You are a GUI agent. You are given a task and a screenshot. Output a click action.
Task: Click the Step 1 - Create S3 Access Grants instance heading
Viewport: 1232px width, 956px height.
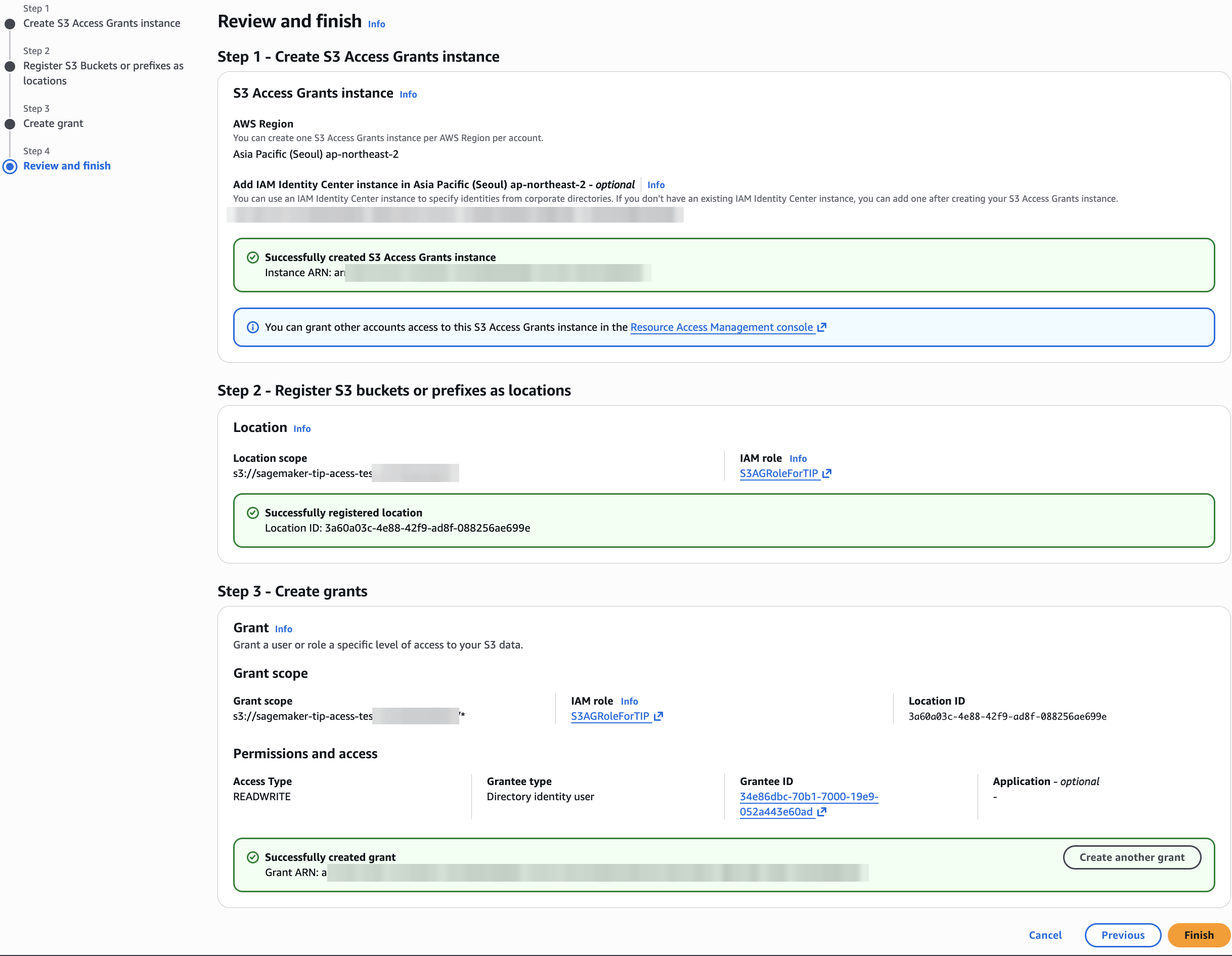(x=358, y=57)
